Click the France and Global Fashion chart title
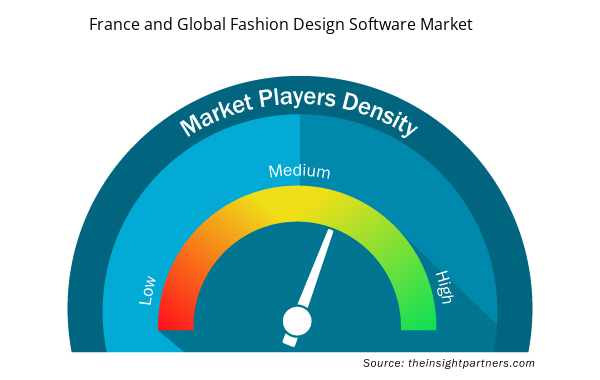The image size is (600, 380). 281,24
